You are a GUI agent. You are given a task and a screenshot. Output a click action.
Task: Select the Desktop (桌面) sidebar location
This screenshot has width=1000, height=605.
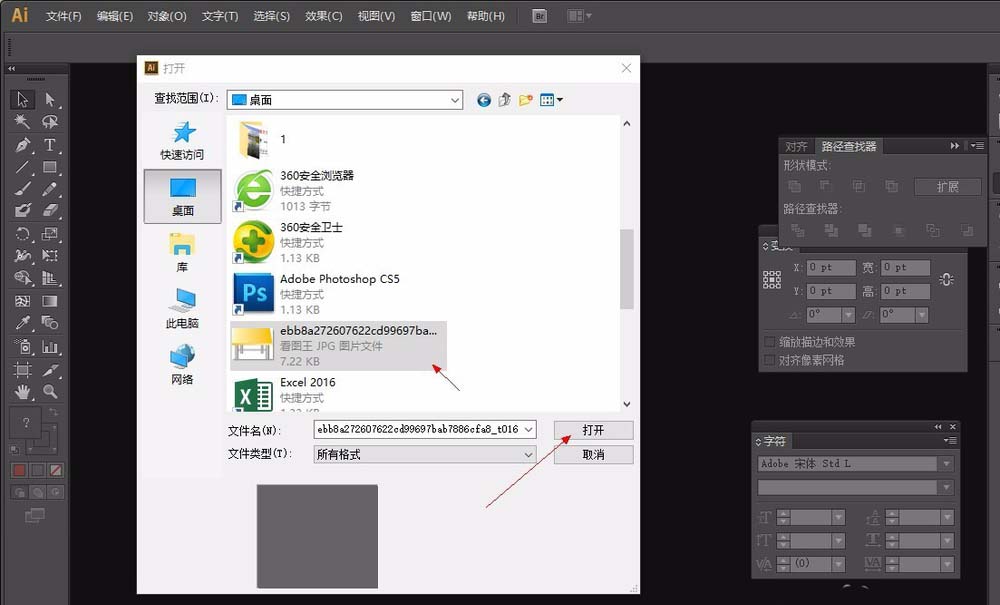click(182, 196)
